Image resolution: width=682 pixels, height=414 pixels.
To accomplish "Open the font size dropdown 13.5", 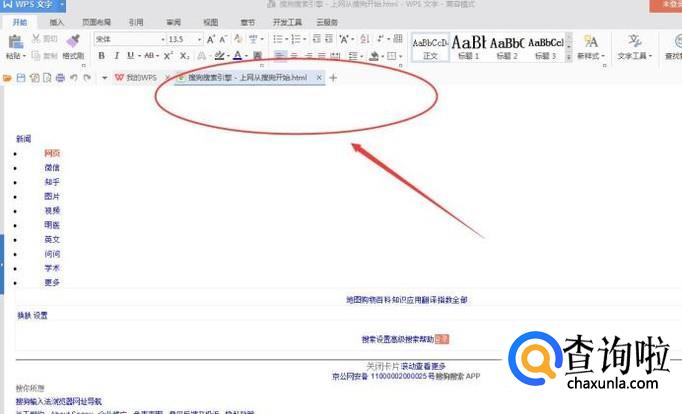I will (200, 40).
